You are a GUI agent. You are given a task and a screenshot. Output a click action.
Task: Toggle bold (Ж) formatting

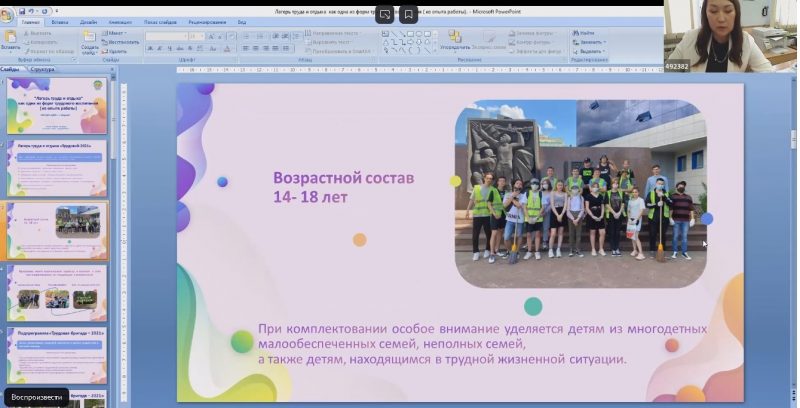pos(150,48)
